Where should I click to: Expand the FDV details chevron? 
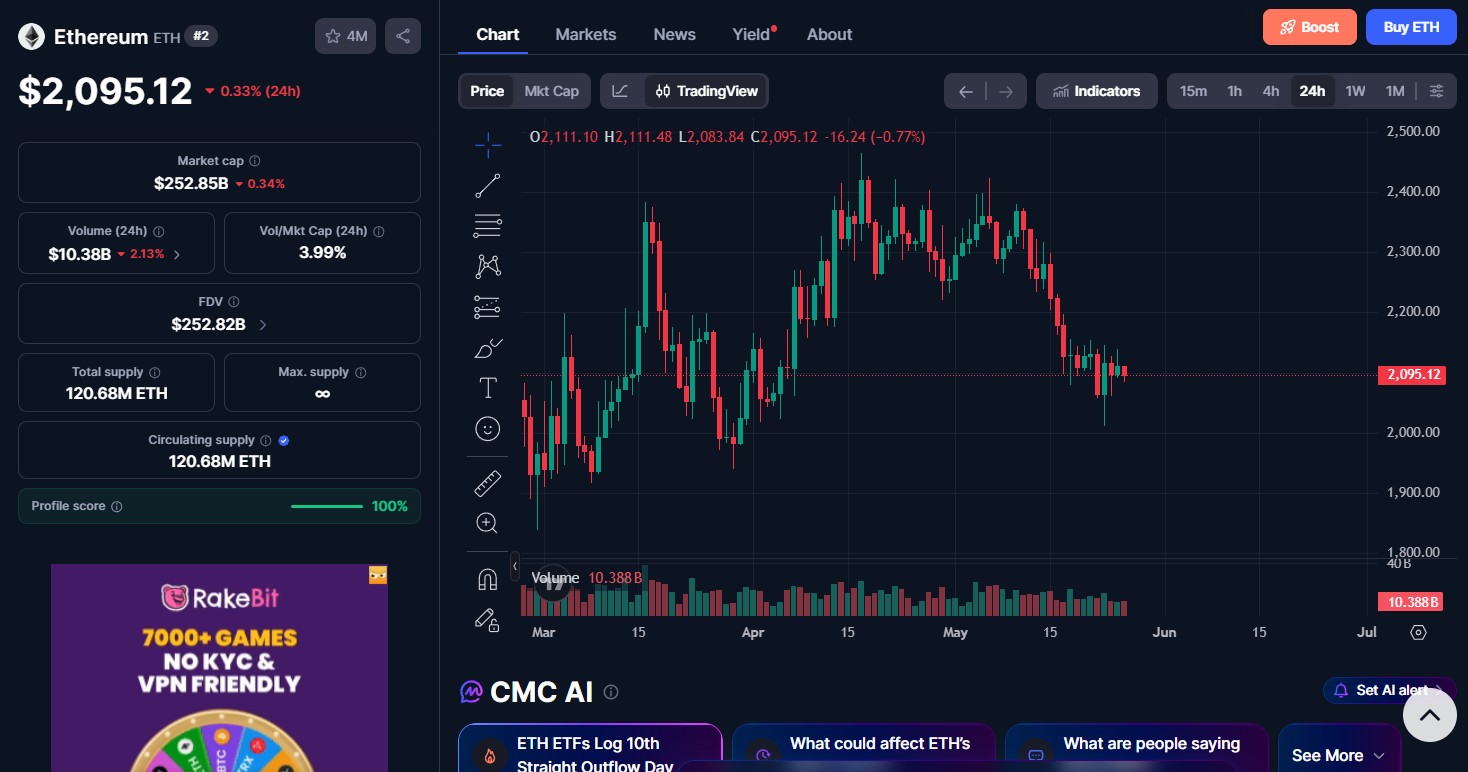263,325
